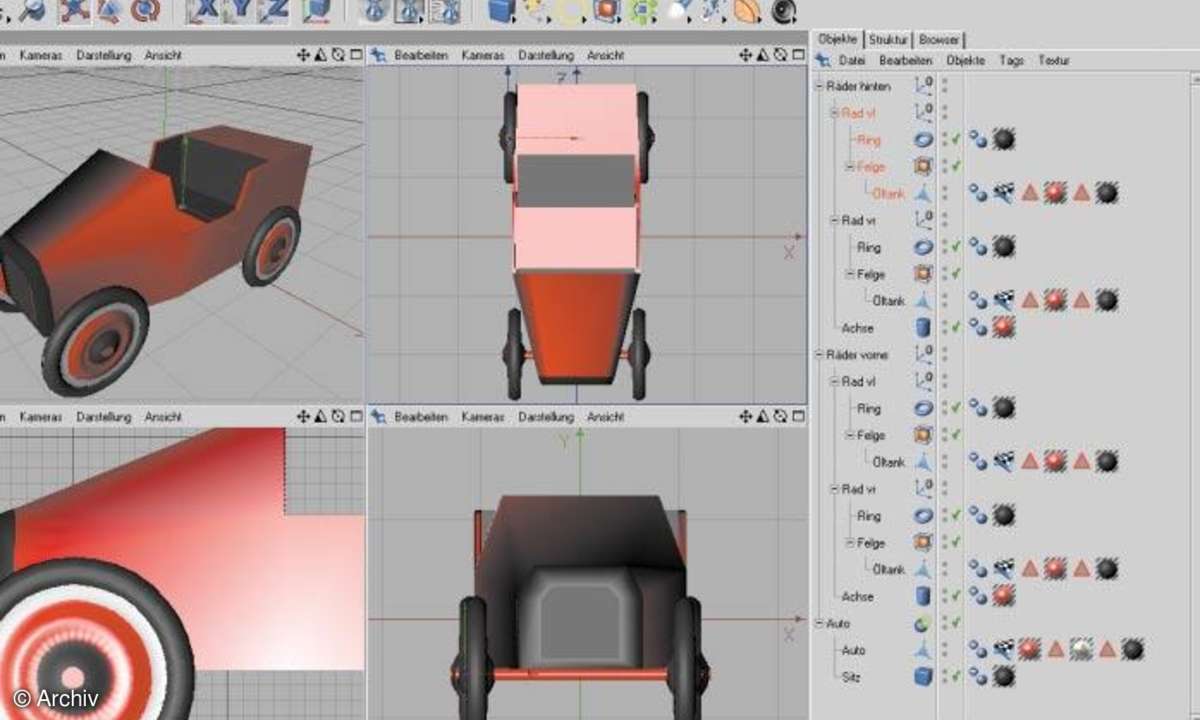The height and width of the screenshot is (720, 1200).
Task: Select the Rotate tool in top toolbar
Action: pyautogui.click(x=146, y=11)
